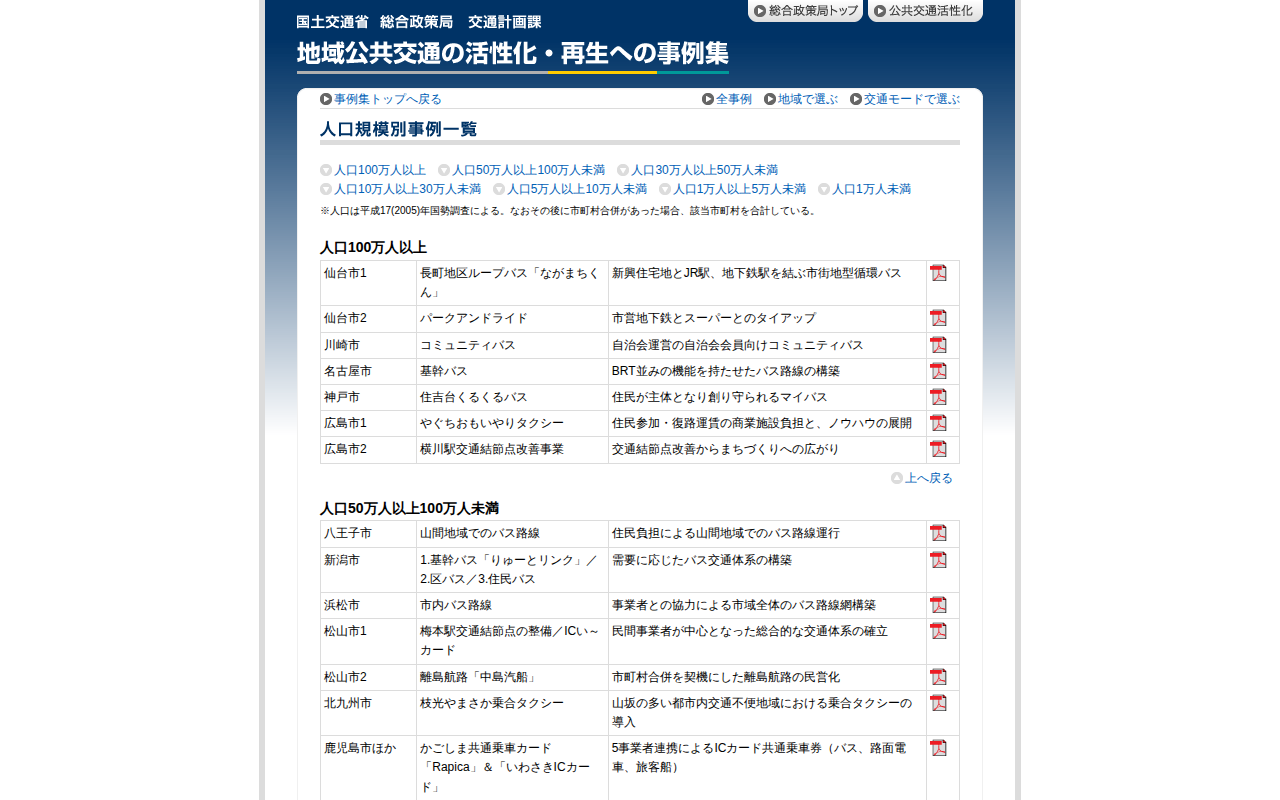1280x800 pixels.
Task: Click the 横川駅交通結節点改善事業 cell
Action: 512,450
